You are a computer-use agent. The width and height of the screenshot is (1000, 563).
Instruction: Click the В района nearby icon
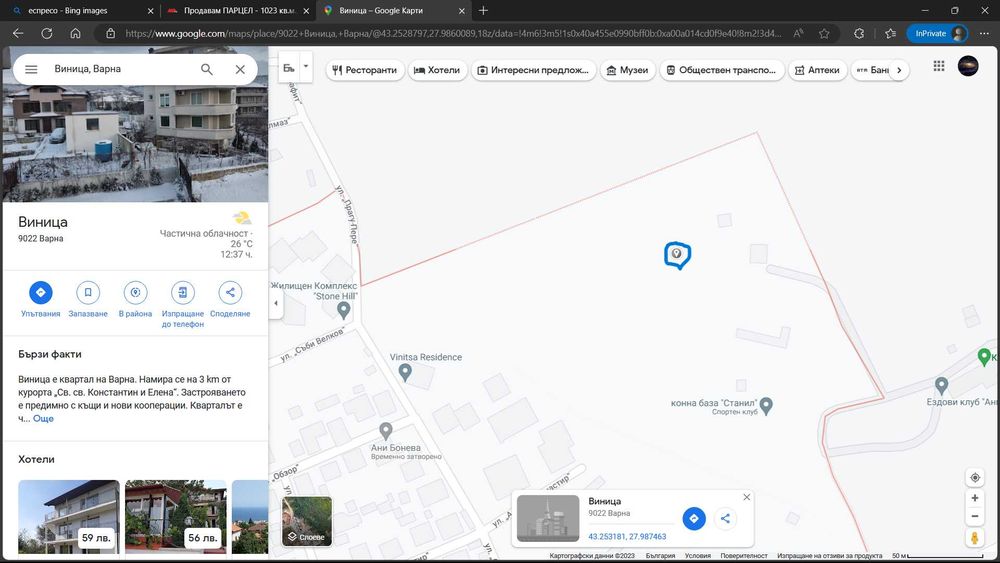[135, 293]
